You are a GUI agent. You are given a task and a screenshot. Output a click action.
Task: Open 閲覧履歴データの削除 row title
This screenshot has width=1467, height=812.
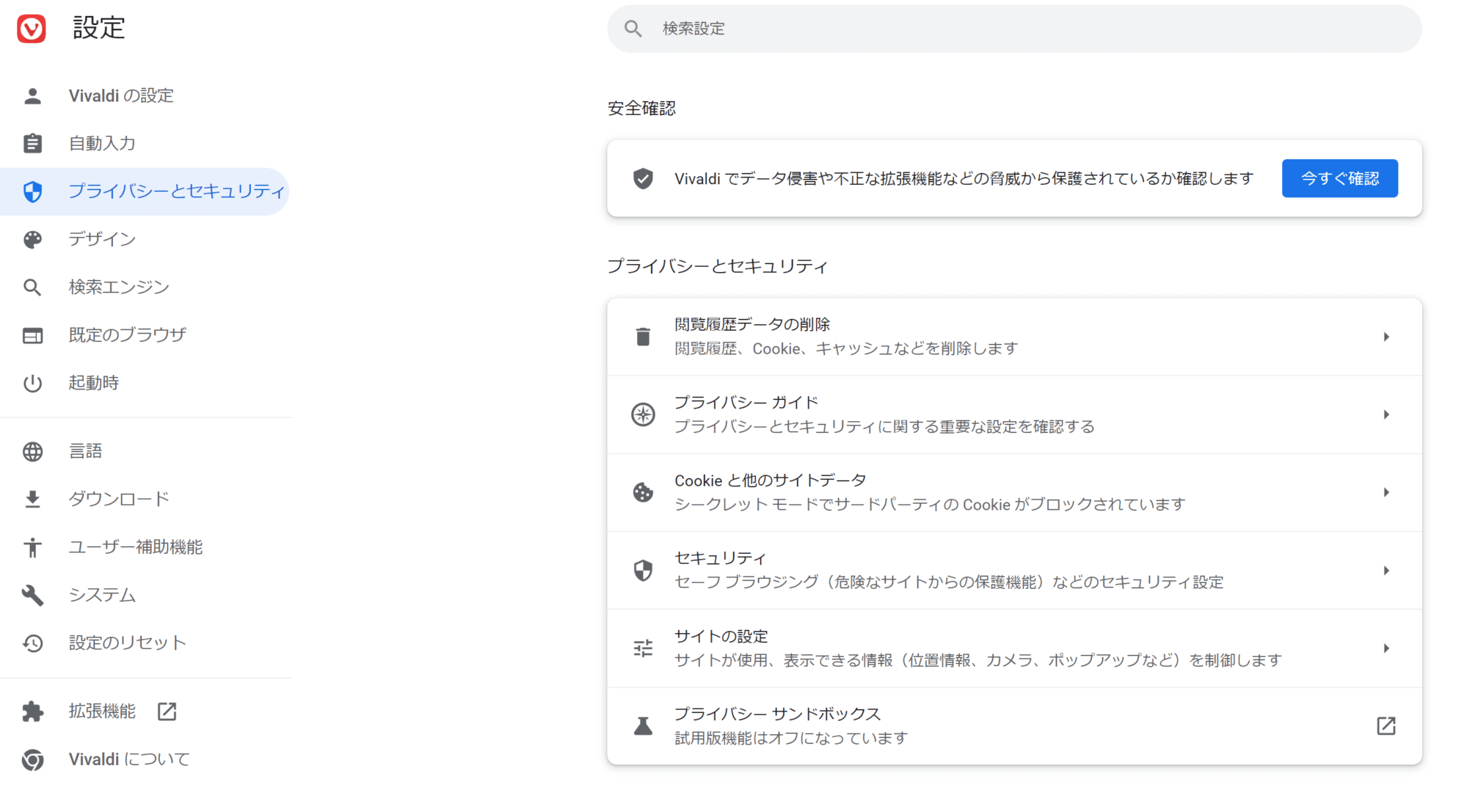(752, 324)
